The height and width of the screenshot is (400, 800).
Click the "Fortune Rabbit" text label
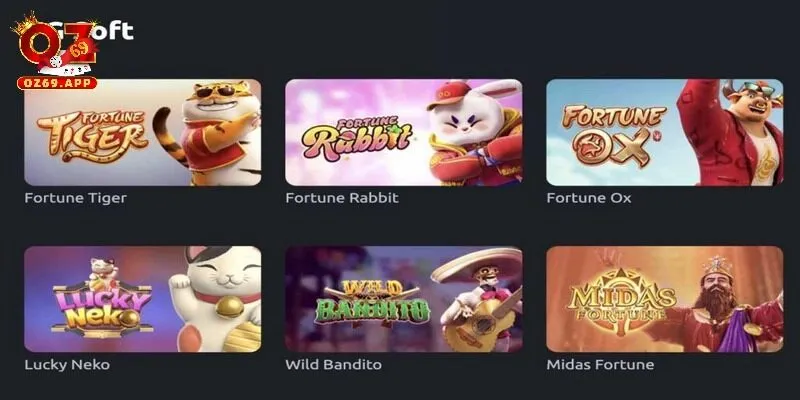tap(342, 198)
